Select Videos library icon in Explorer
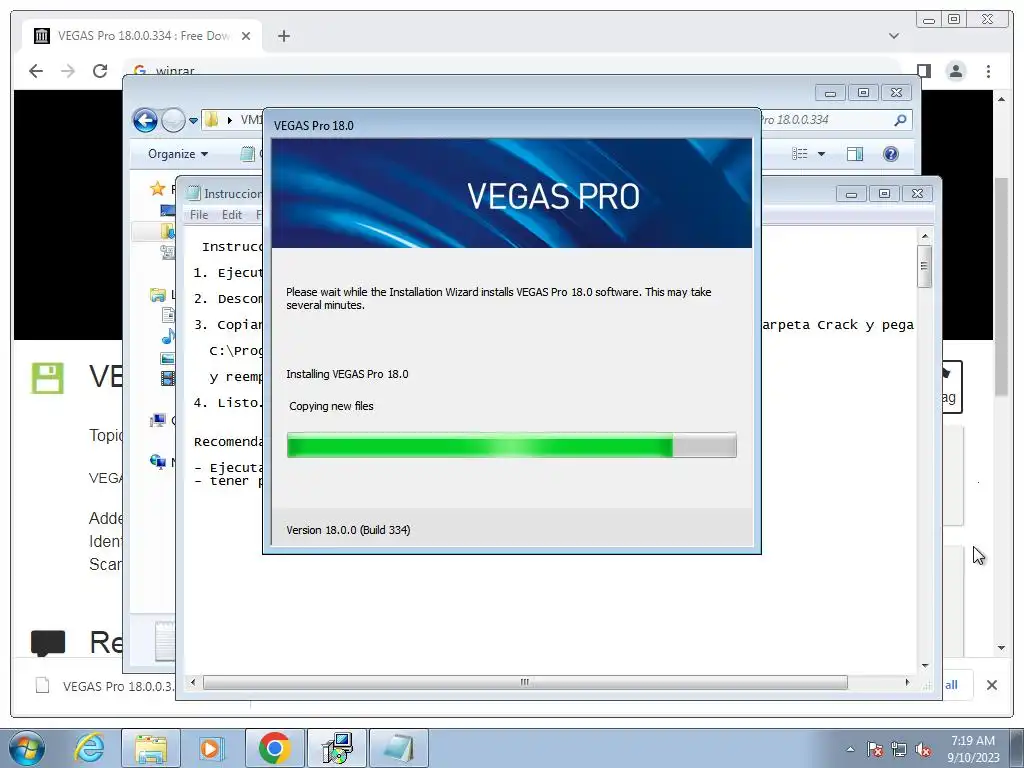1024x768 pixels. click(168, 378)
